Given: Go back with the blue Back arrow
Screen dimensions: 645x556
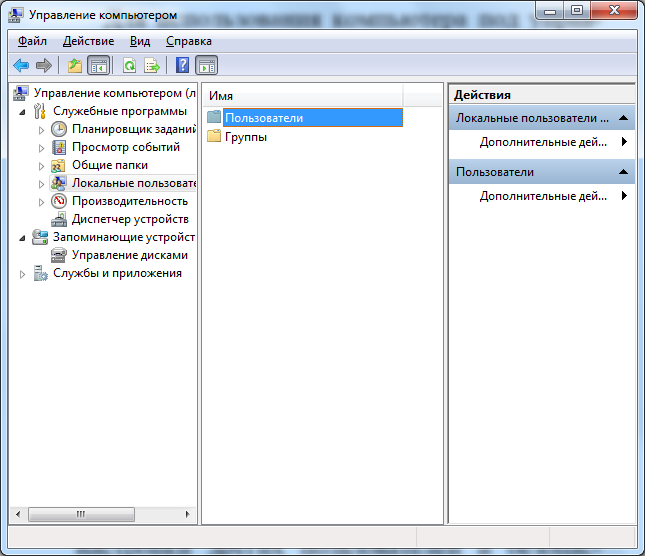Looking at the screenshot, I should (21, 65).
